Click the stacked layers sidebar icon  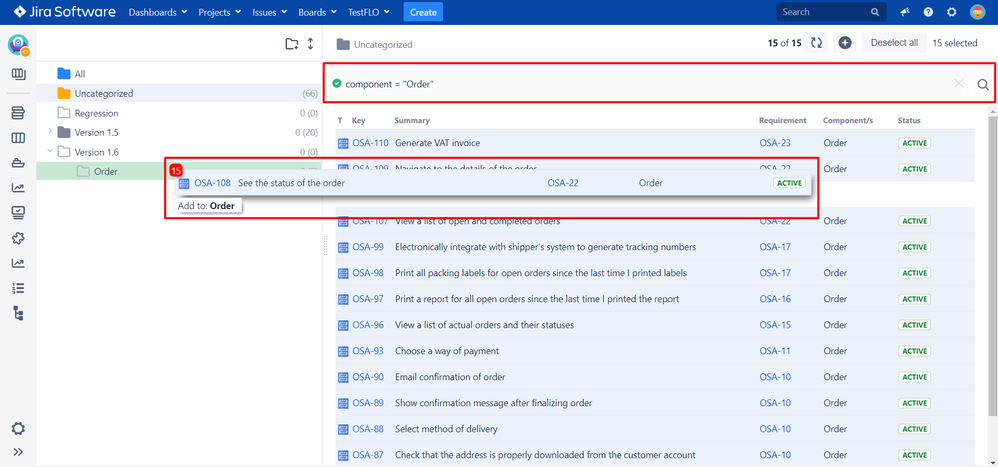pyautogui.click(x=18, y=113)
